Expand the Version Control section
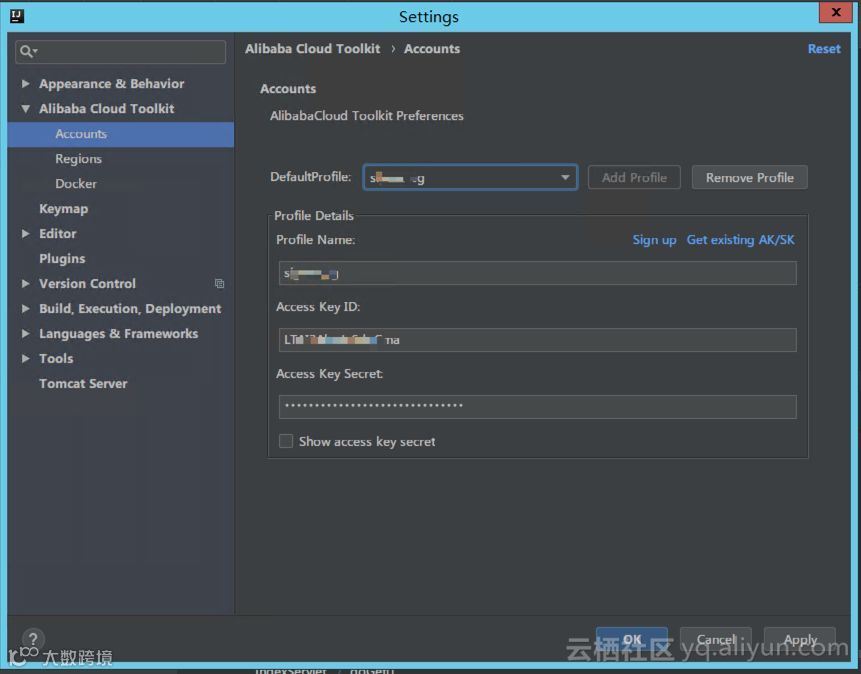Screen dimensions: 861x674 tap(25, 283)
